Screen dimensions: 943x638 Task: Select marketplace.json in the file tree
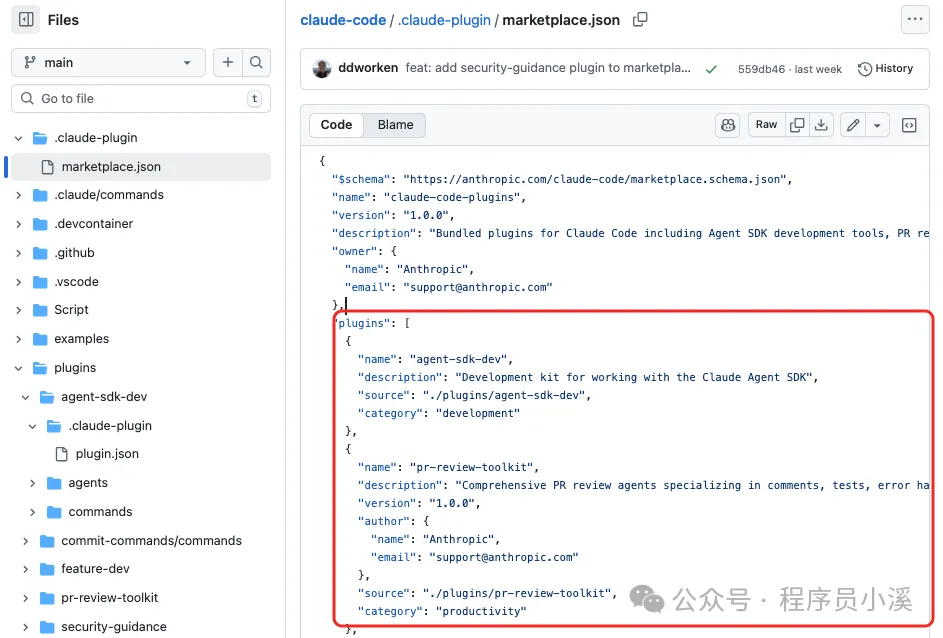pyautogui.click(x=141, y=167)
